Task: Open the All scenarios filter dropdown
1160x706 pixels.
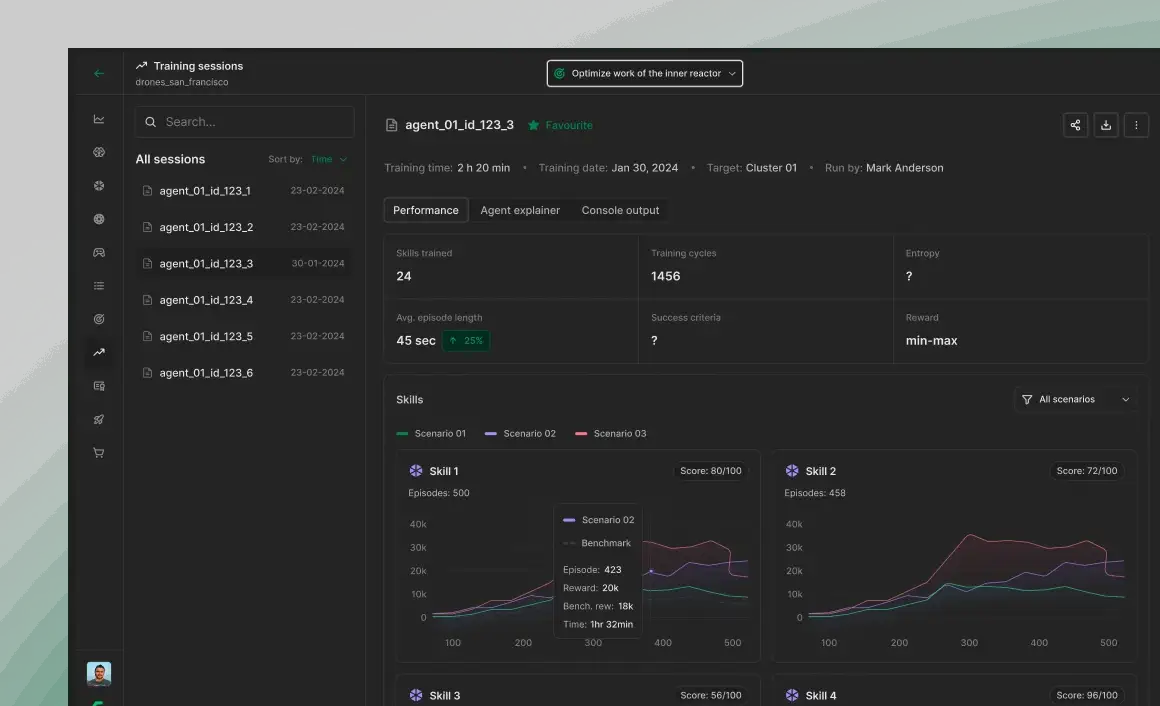Action: (x=1076, y=400)
